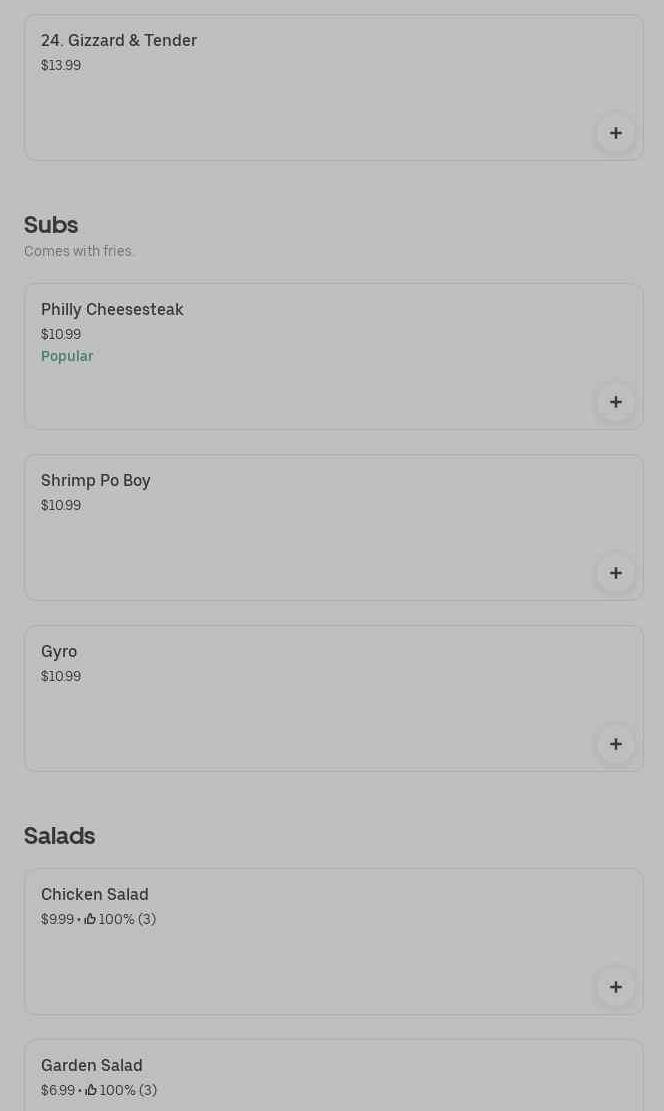Click the green Popular label
This screenshot has width=664, height=1111.
tap(67, 357)
